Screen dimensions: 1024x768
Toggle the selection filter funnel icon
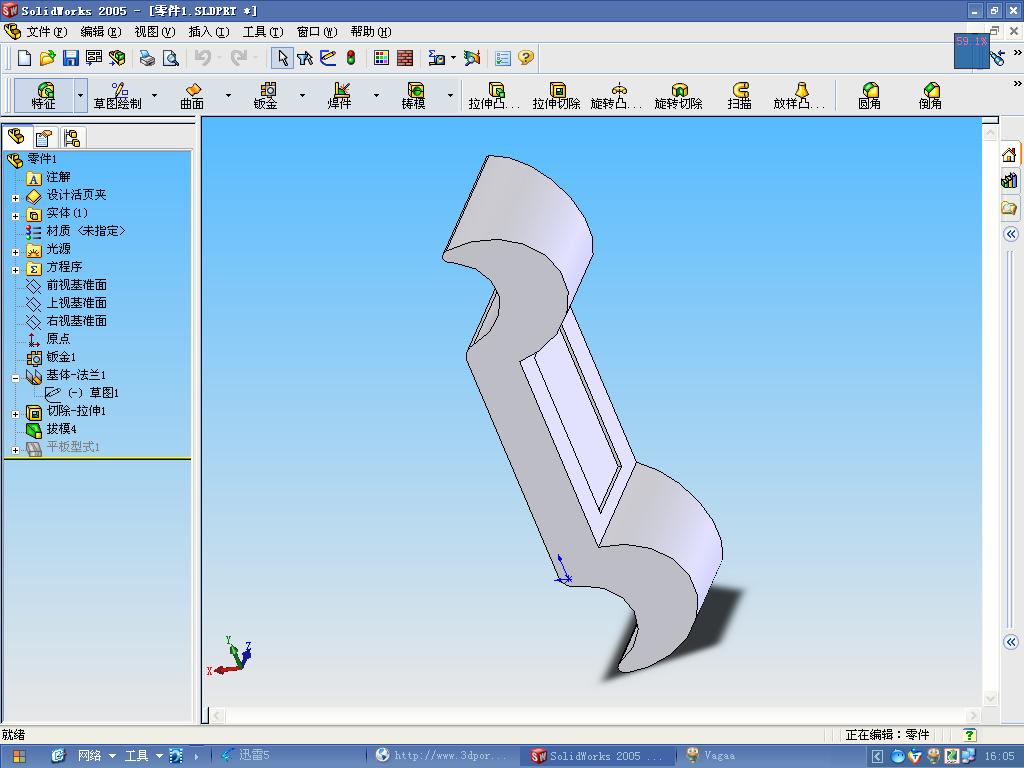tap(305, 58)
